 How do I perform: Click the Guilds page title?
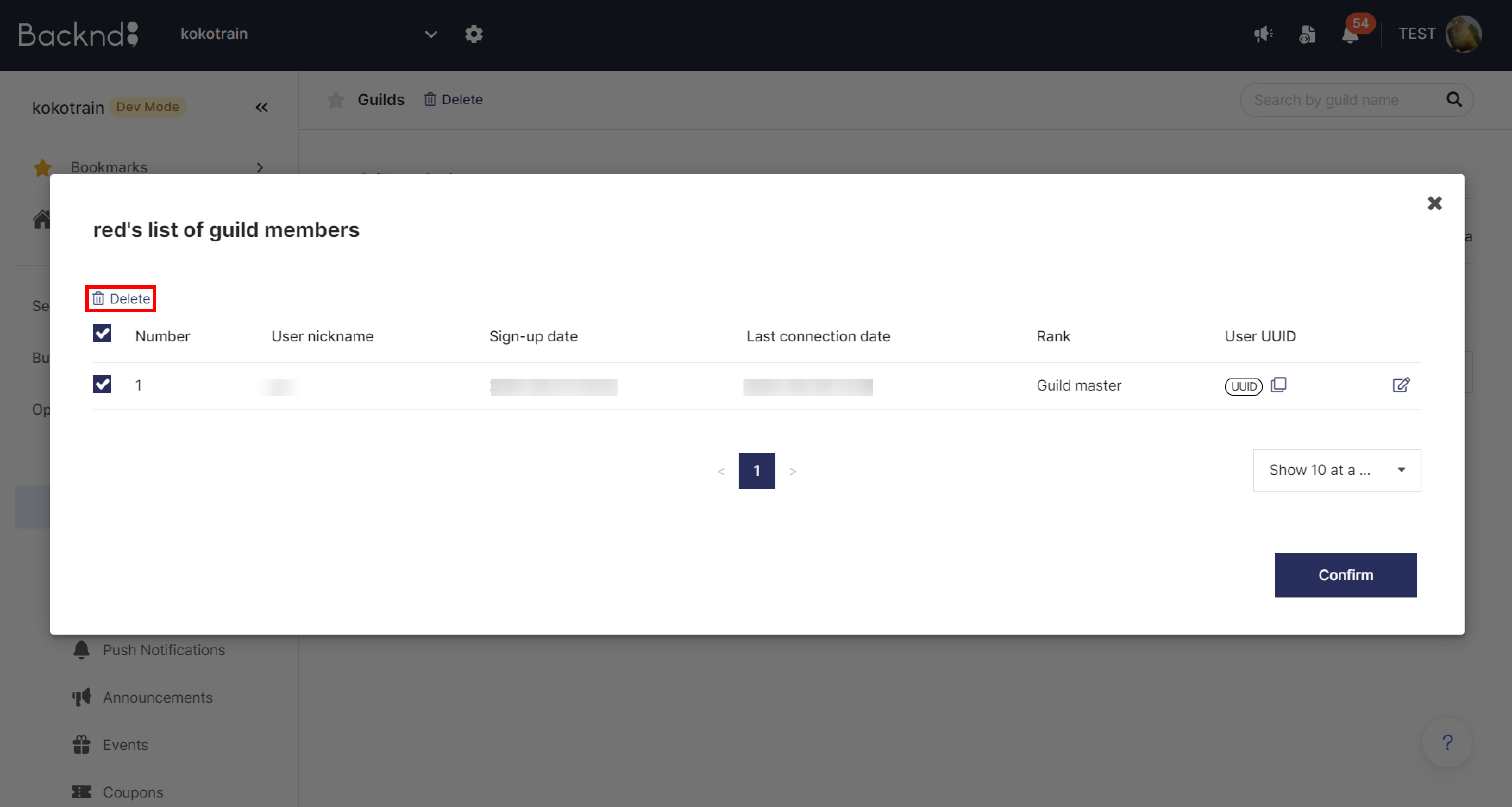[x=381, y=100]
